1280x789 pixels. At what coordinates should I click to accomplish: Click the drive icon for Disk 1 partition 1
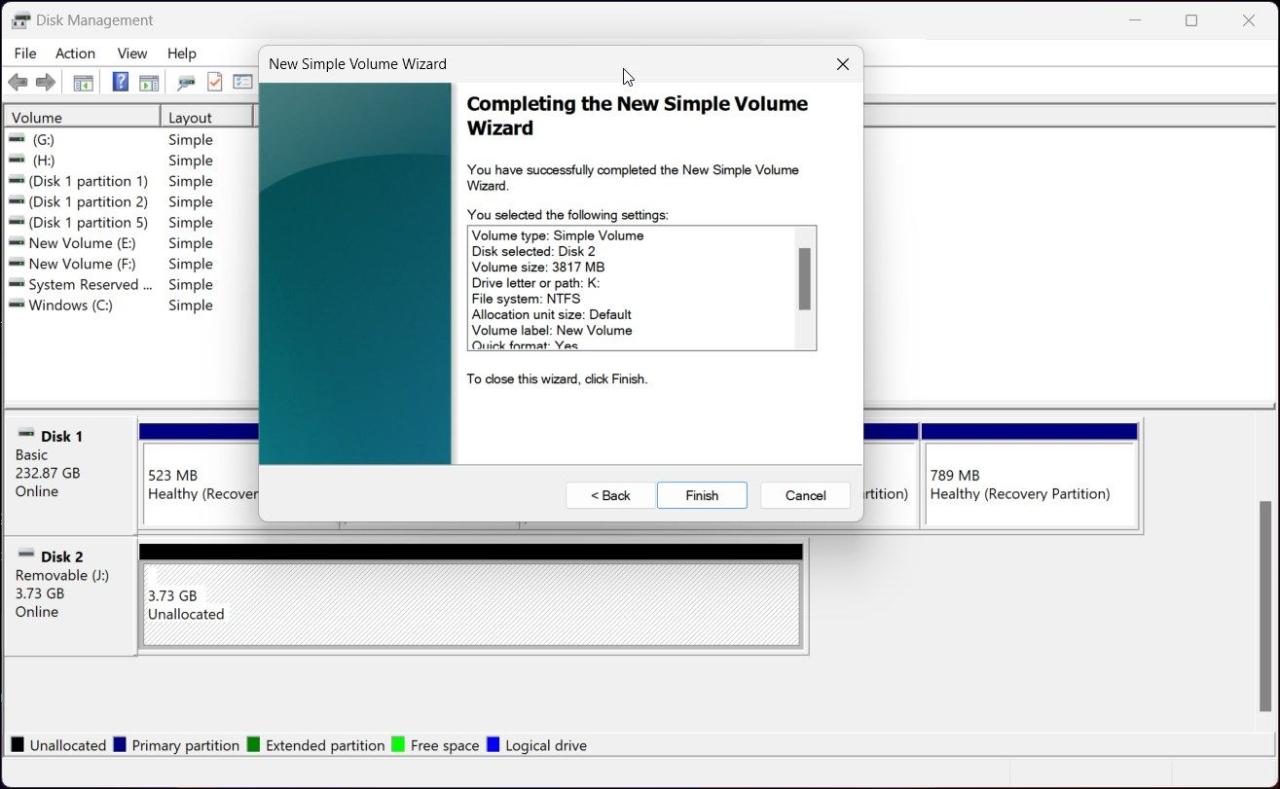(x=17, y=180)
